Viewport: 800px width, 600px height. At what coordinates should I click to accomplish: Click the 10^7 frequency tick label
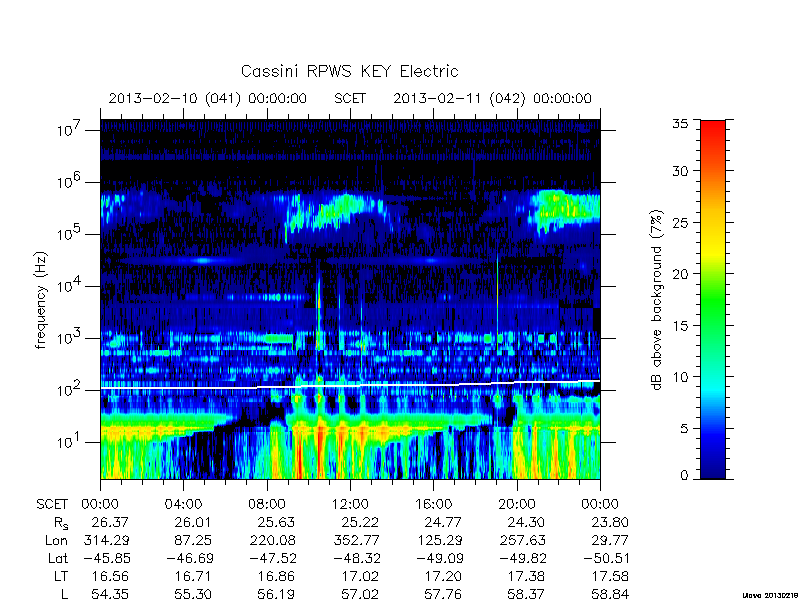[70, 129]
